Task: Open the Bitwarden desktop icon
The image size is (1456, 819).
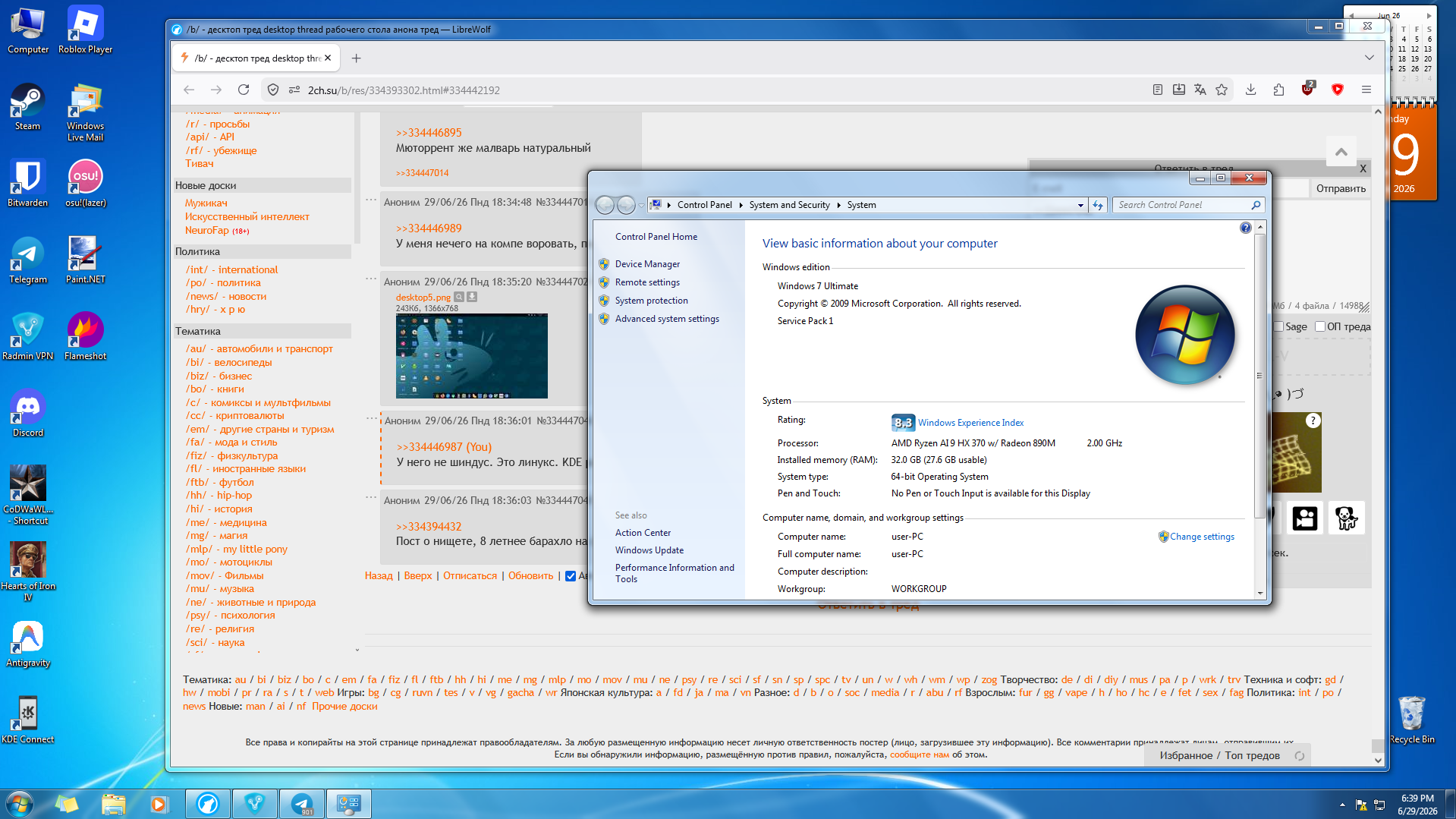Action: (x=27, y=184)
